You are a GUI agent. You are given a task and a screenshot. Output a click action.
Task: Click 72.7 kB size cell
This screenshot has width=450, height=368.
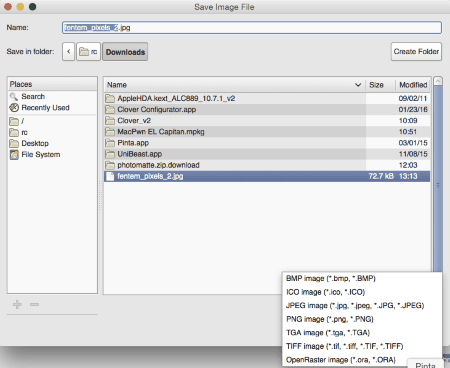click(x=381, y=176)
